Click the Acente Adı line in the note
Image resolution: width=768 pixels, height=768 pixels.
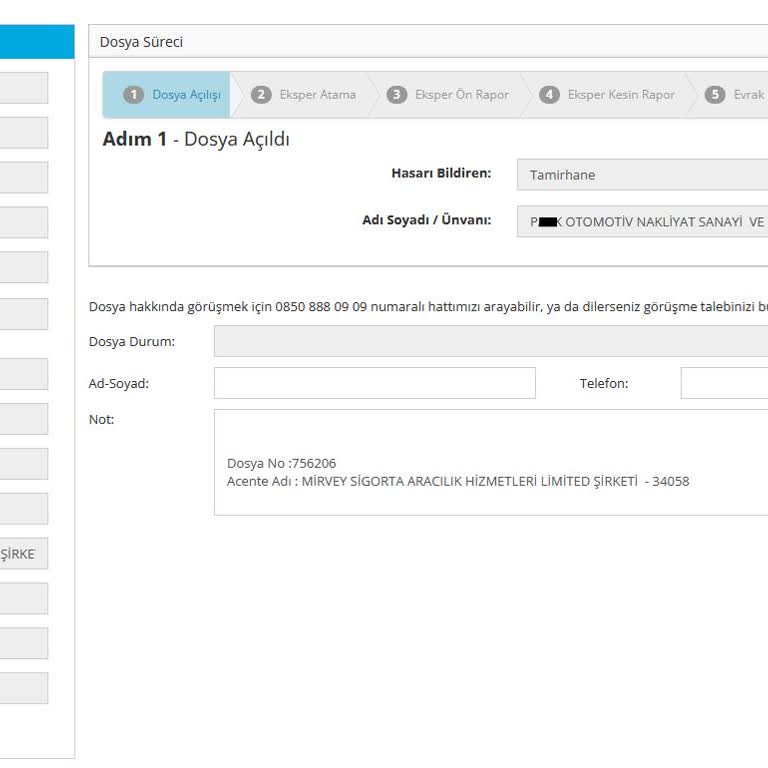[x=458, y=481]
